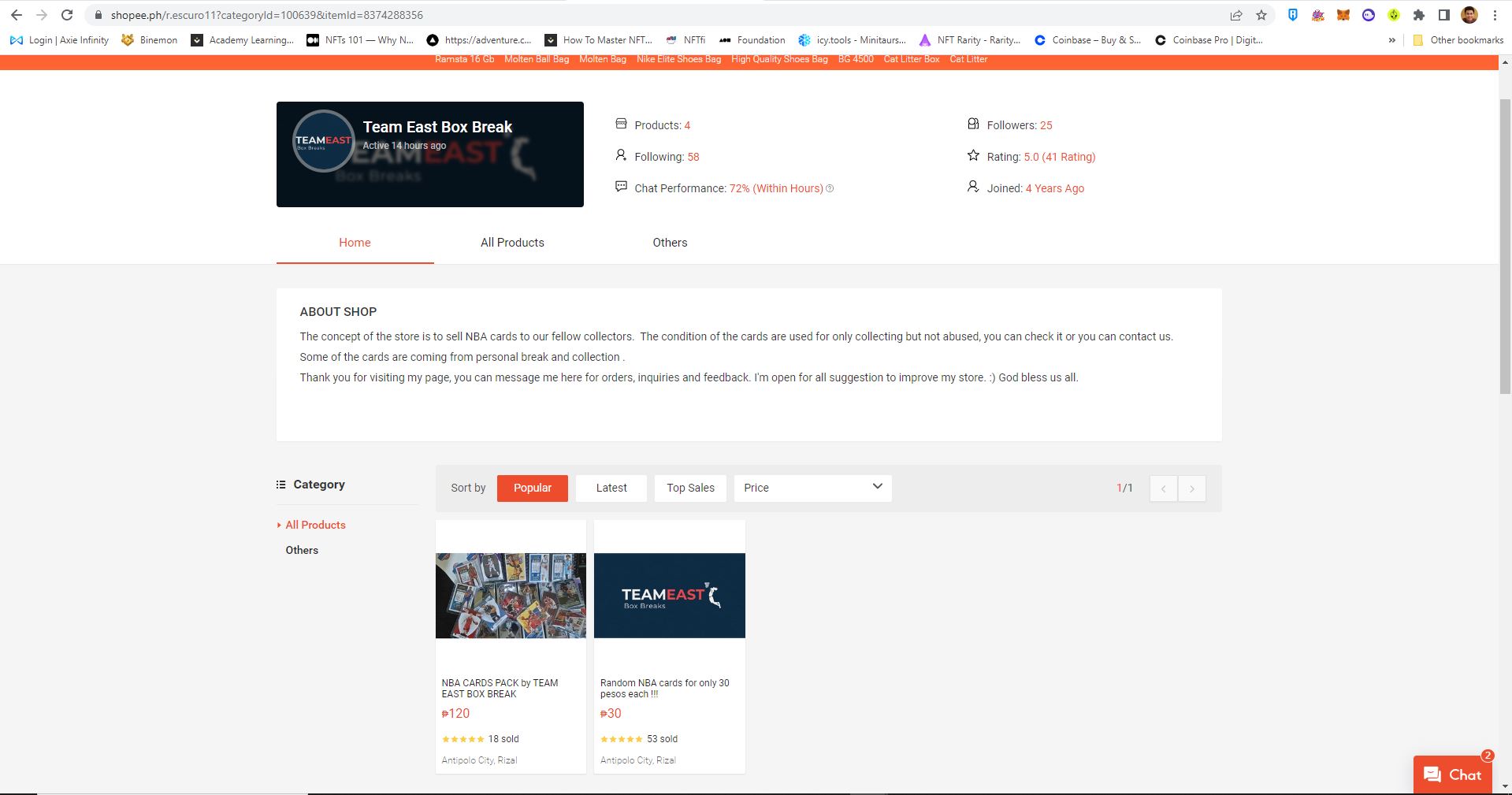Open the NFTs 101 bookmark

click(360, 40)
